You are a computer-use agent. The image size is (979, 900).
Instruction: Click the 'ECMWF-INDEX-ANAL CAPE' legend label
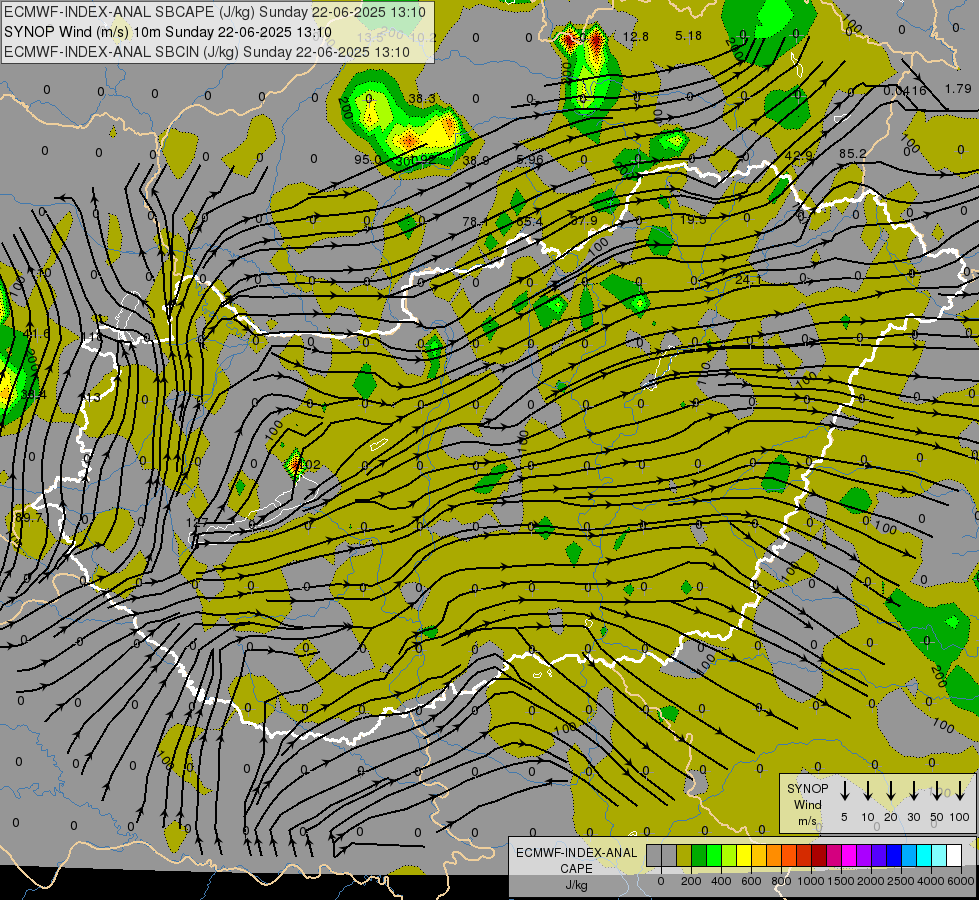pyautogui.click(x=576, y=860)
